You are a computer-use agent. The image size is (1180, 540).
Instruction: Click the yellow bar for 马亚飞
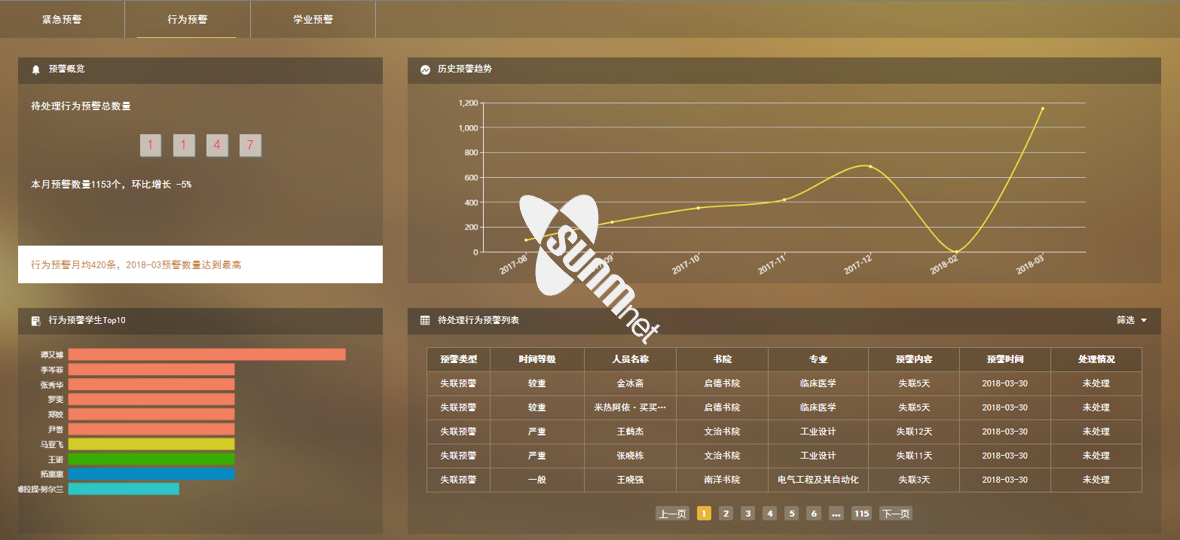pos(151,444)
